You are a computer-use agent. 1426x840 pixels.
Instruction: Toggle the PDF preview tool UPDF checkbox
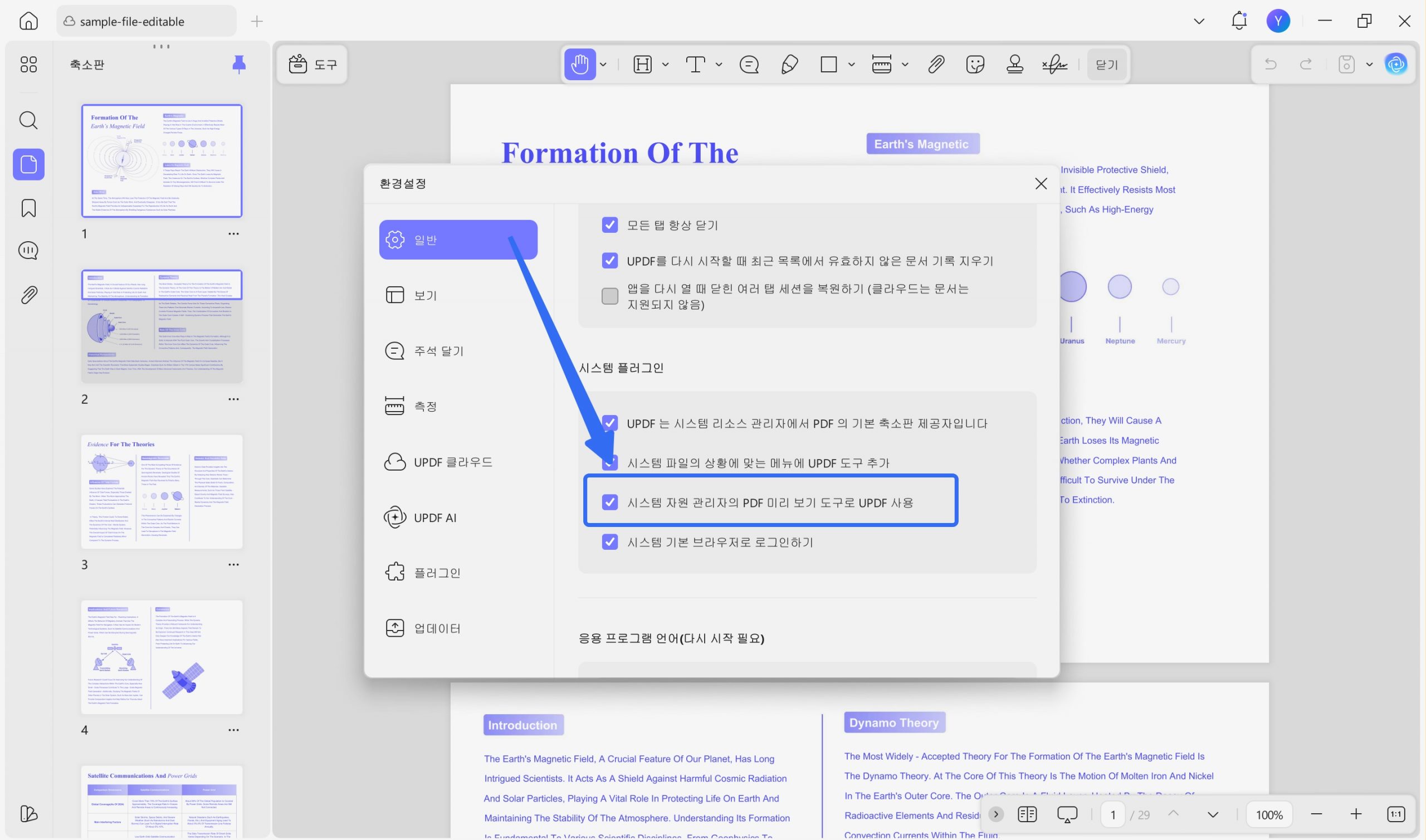click(610, 502)
